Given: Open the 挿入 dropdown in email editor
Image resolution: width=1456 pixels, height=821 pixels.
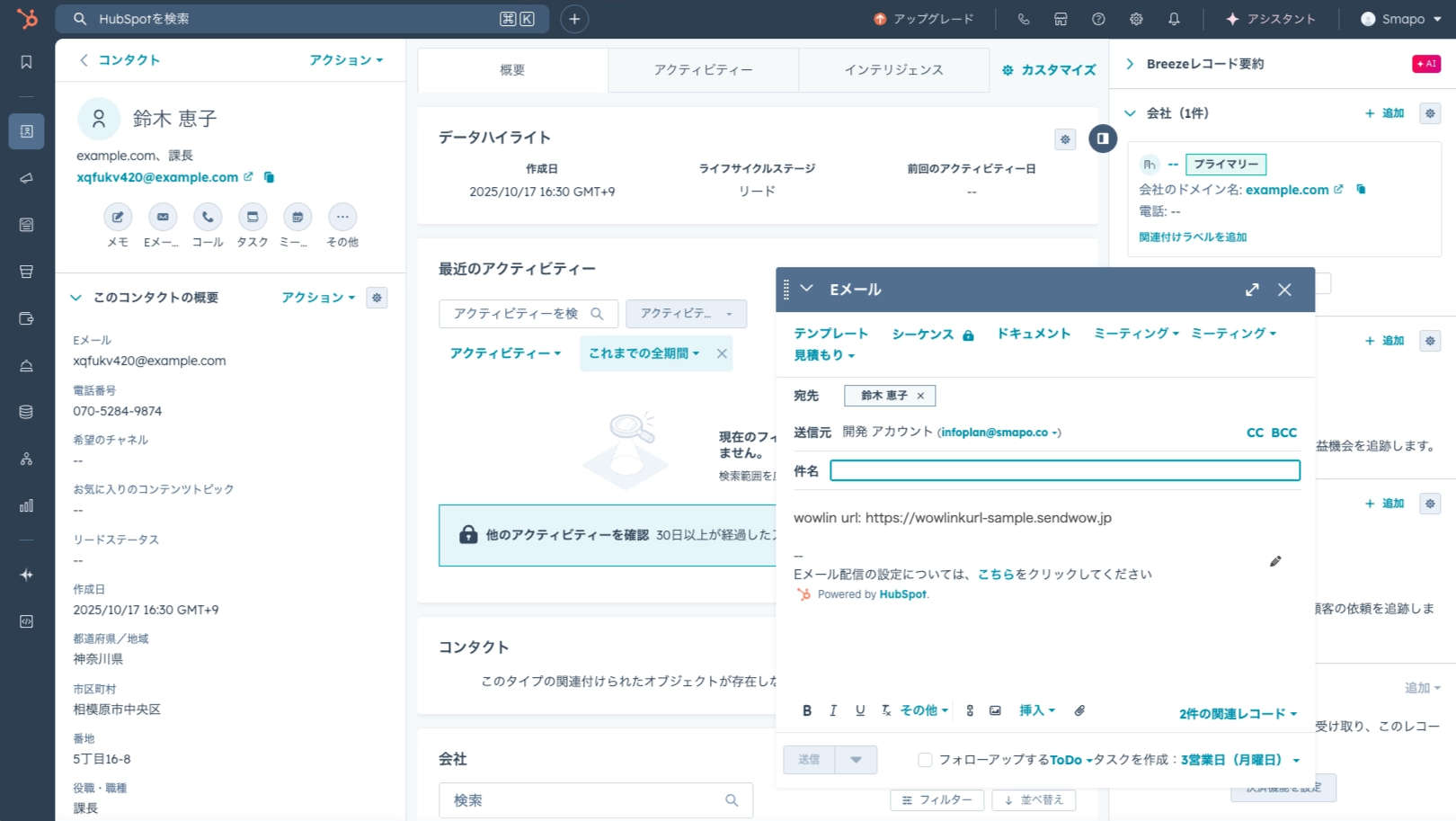Looking at the screenshot, I should click(x=1037, y=710).
